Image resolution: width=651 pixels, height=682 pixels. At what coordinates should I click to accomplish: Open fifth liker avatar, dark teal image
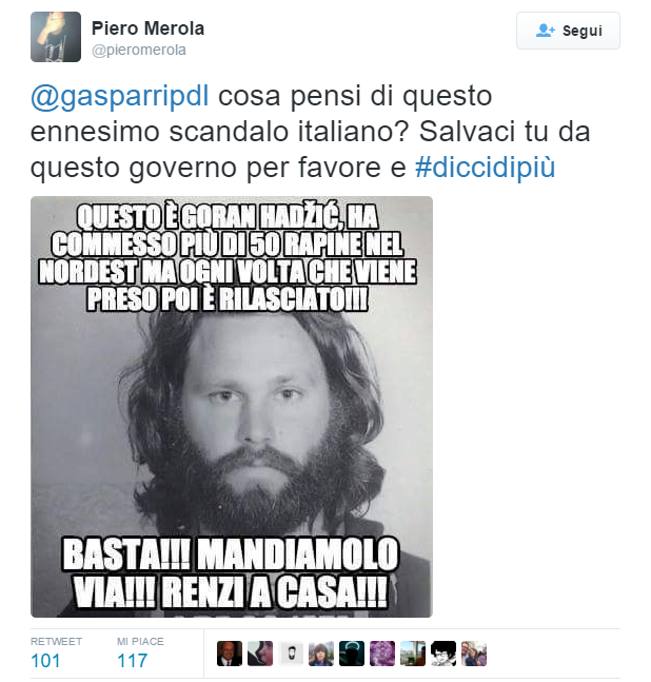pos(352,653)
